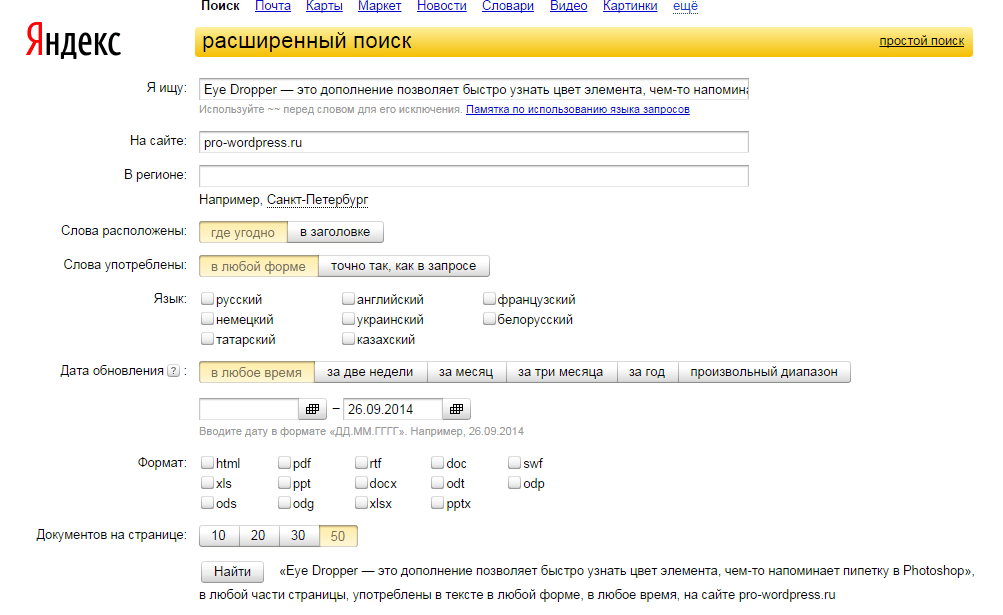Check the французский language checkbox

coord(489,299)
